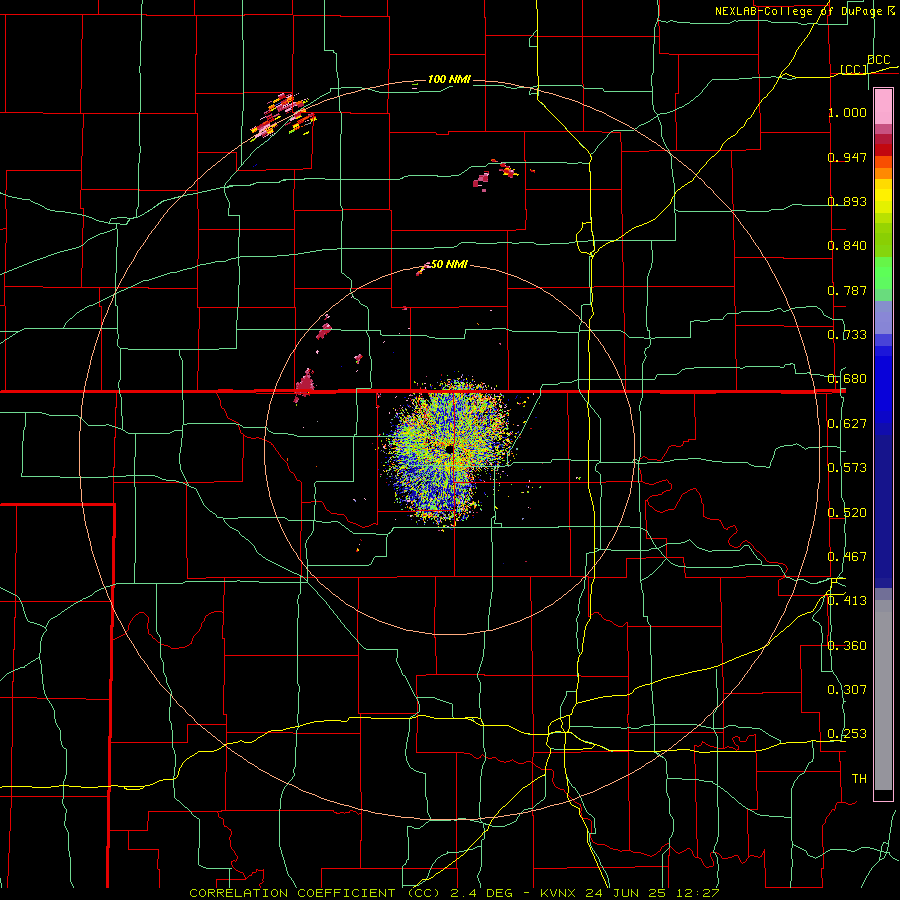Click the 50 NMI range ring label
900x900 pixels.
tap(449, 264)
